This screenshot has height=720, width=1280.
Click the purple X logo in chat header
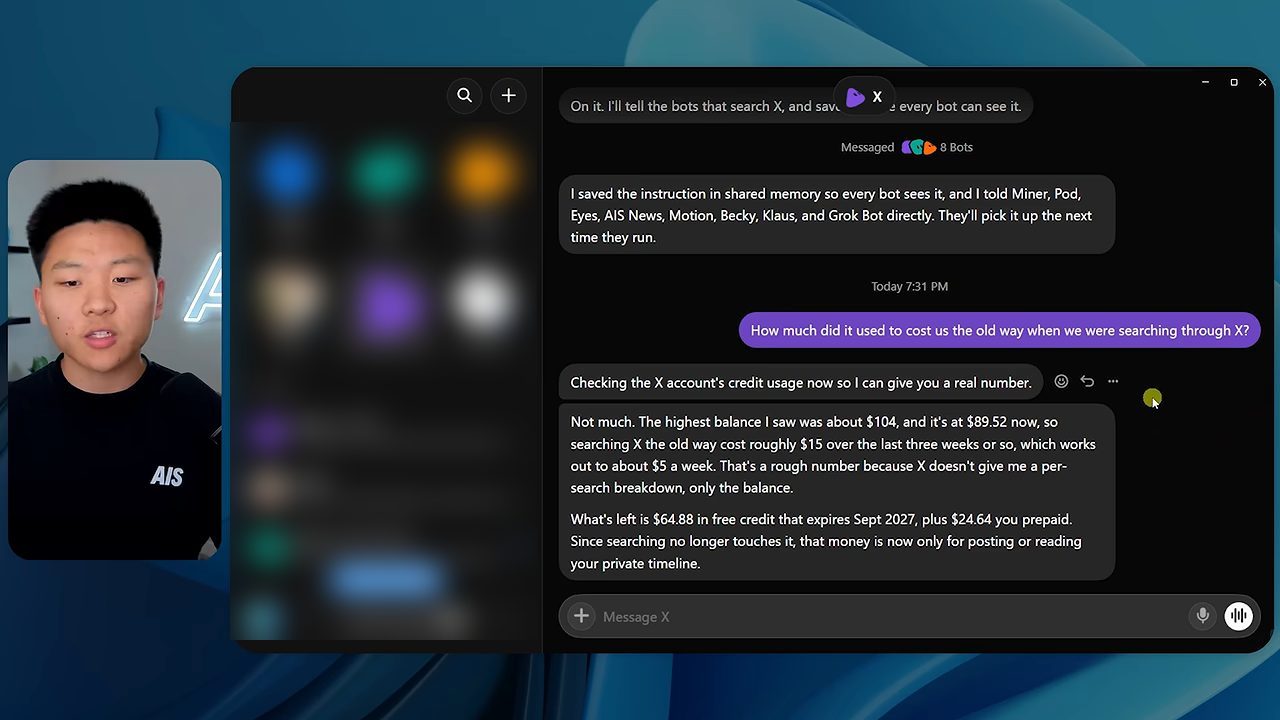[855, 97]
